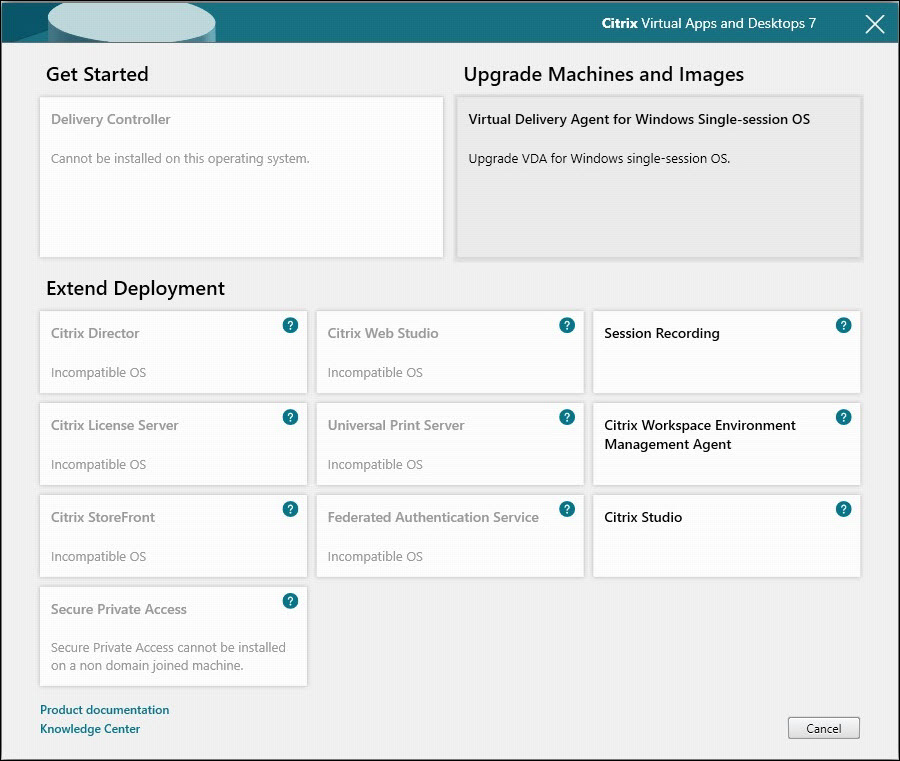
Task: Click the help icon on Citrix Studio tile
Action: 843,509
